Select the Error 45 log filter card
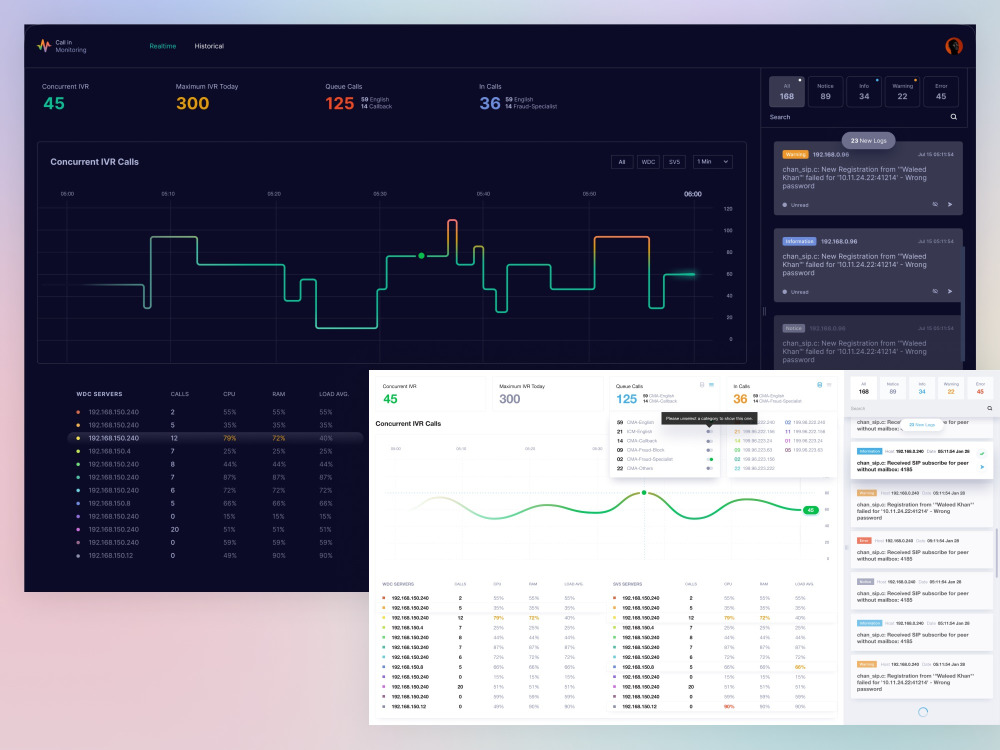This screenshot has height=750, width=1000. pyautogui.click(x=941, y=91)
